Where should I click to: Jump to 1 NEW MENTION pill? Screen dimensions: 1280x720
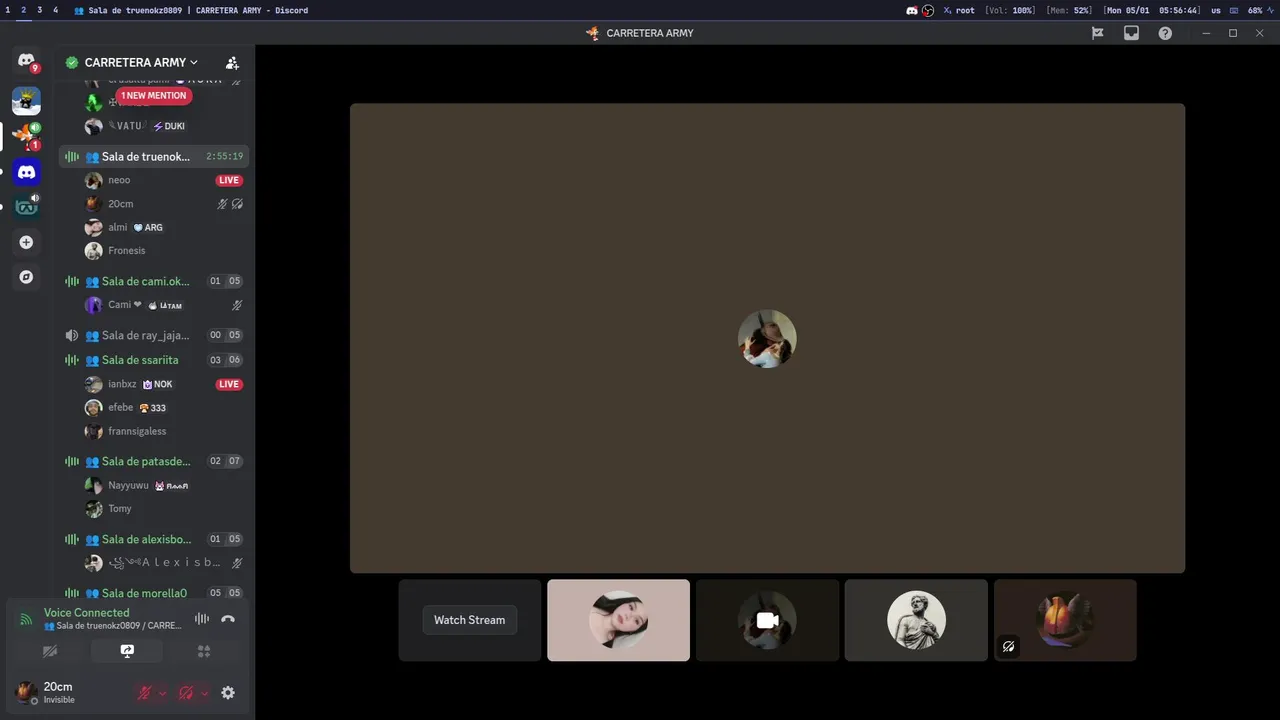pyautogui.click(x=154, y=96)
